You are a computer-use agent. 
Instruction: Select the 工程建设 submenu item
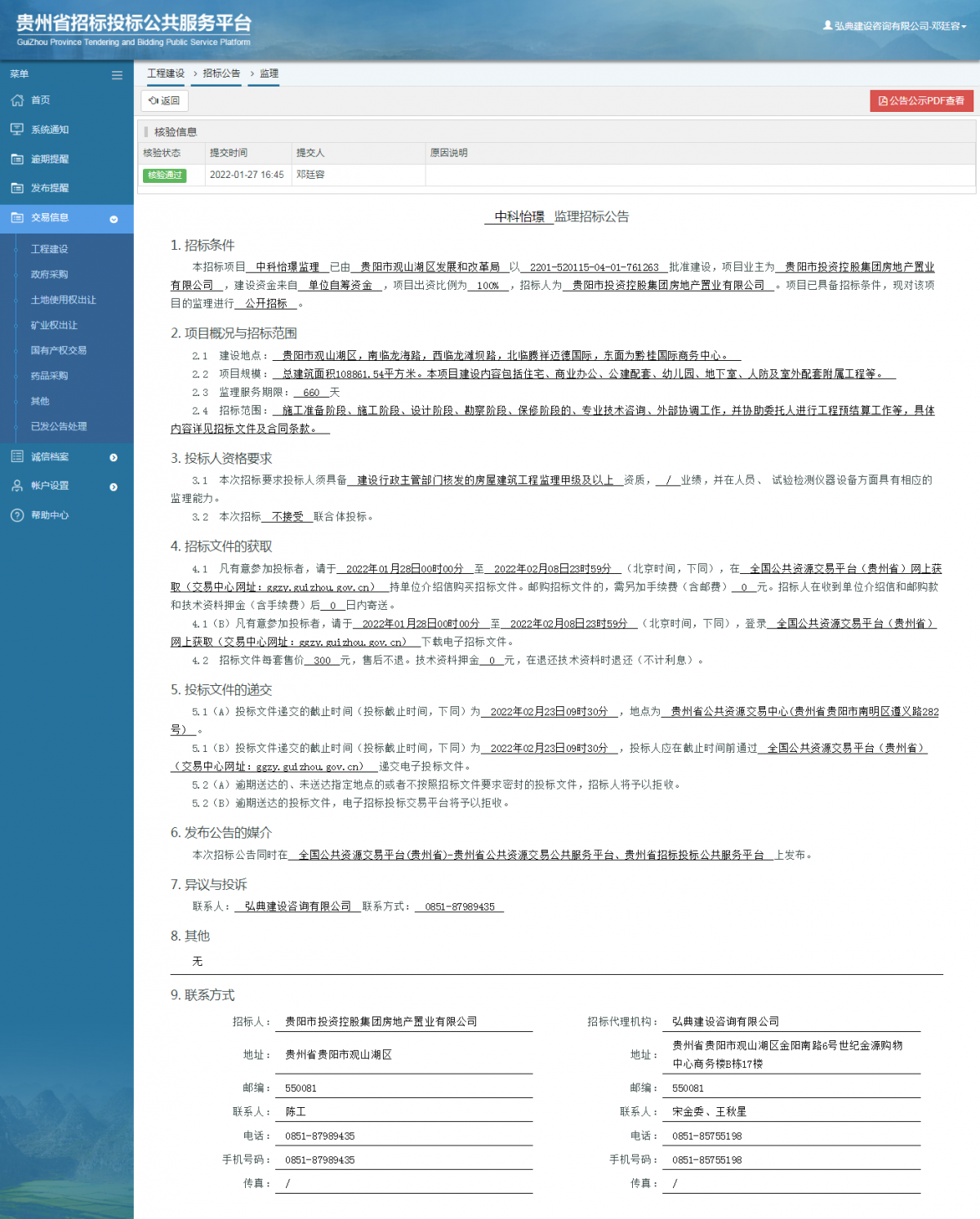pos(49,250)
